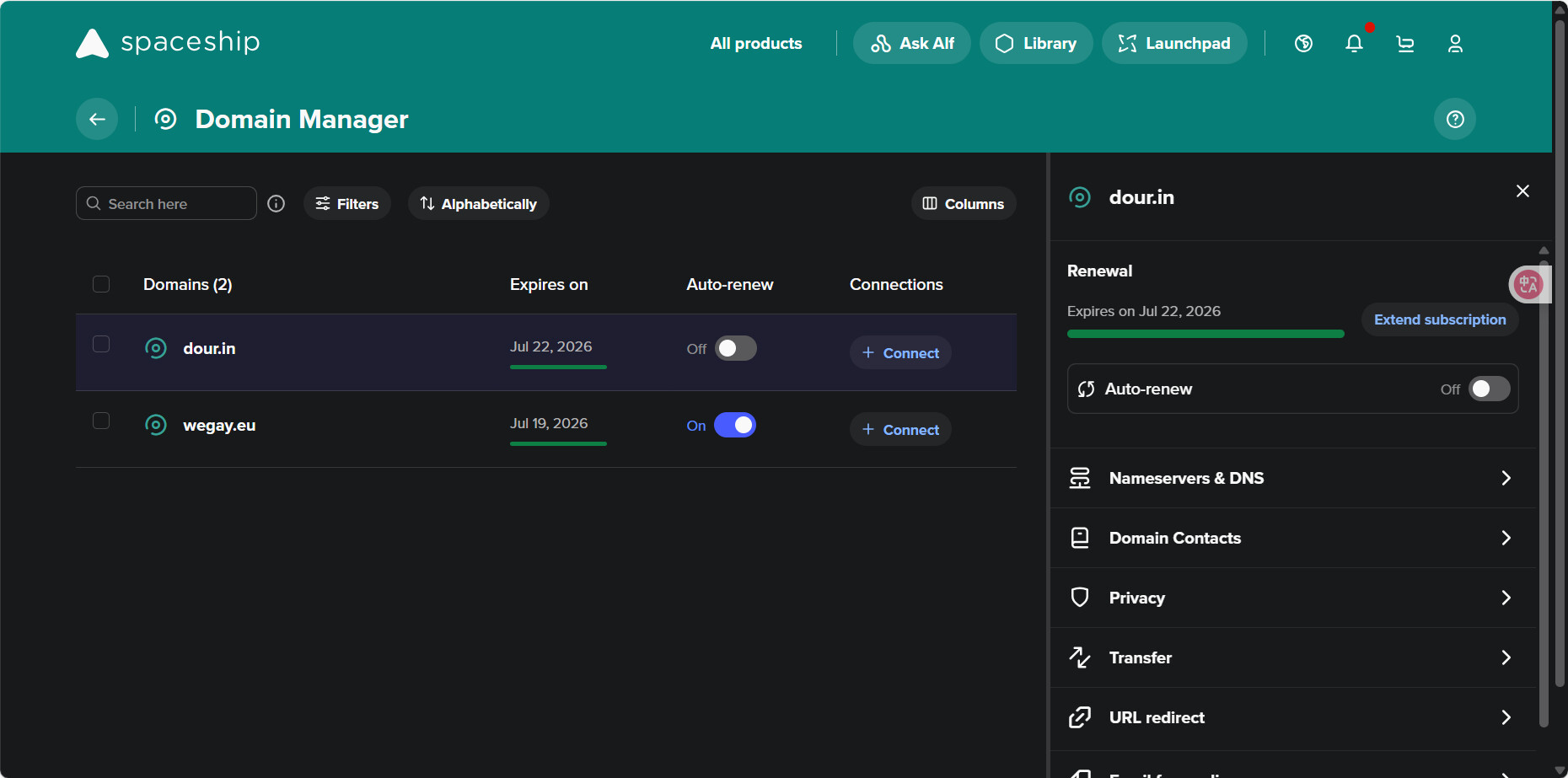Click wegay.eu expiry progress bar
1568x778 pixels.
point(558,443)
